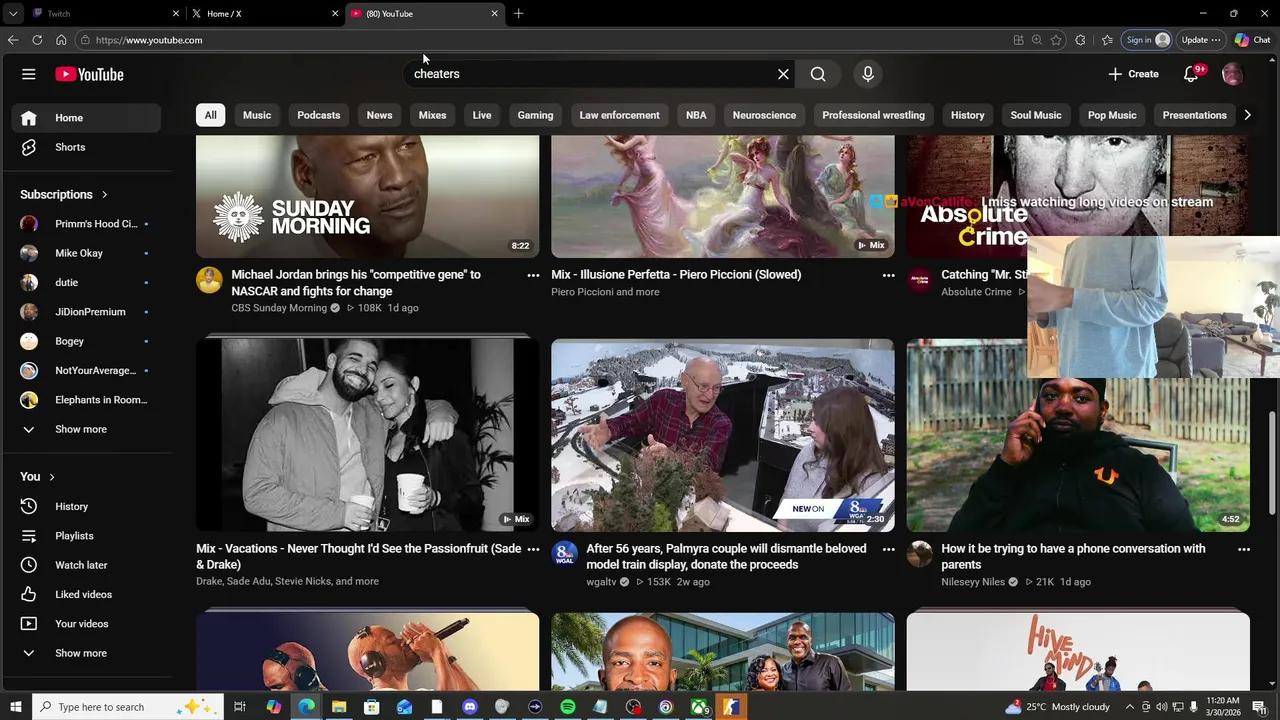This screenshot has width=1280, height=720.
Task: Open the Create upload menu
Action: [1133, 74]
